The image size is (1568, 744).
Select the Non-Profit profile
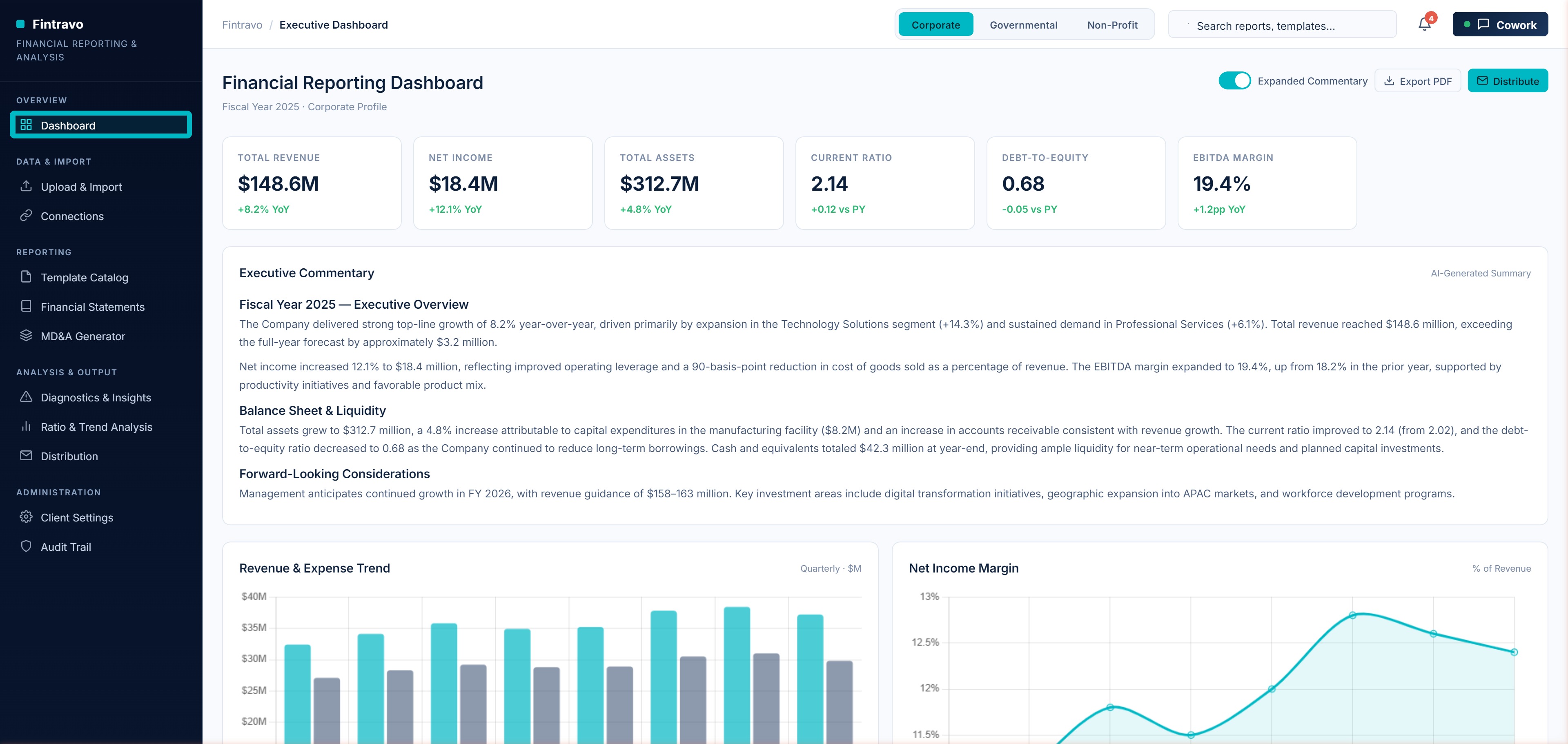coord(1112,25)
